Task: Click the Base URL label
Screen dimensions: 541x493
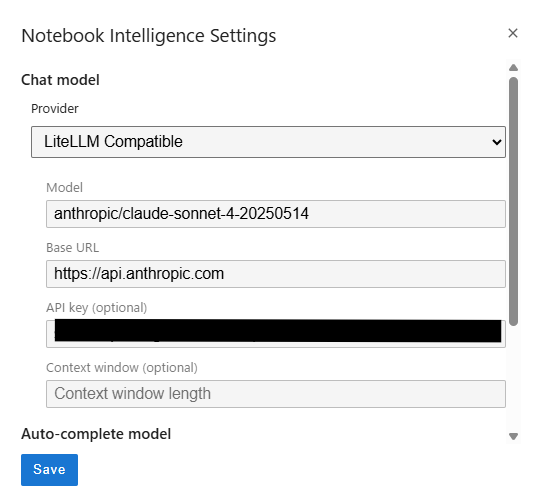Action: 72,248
